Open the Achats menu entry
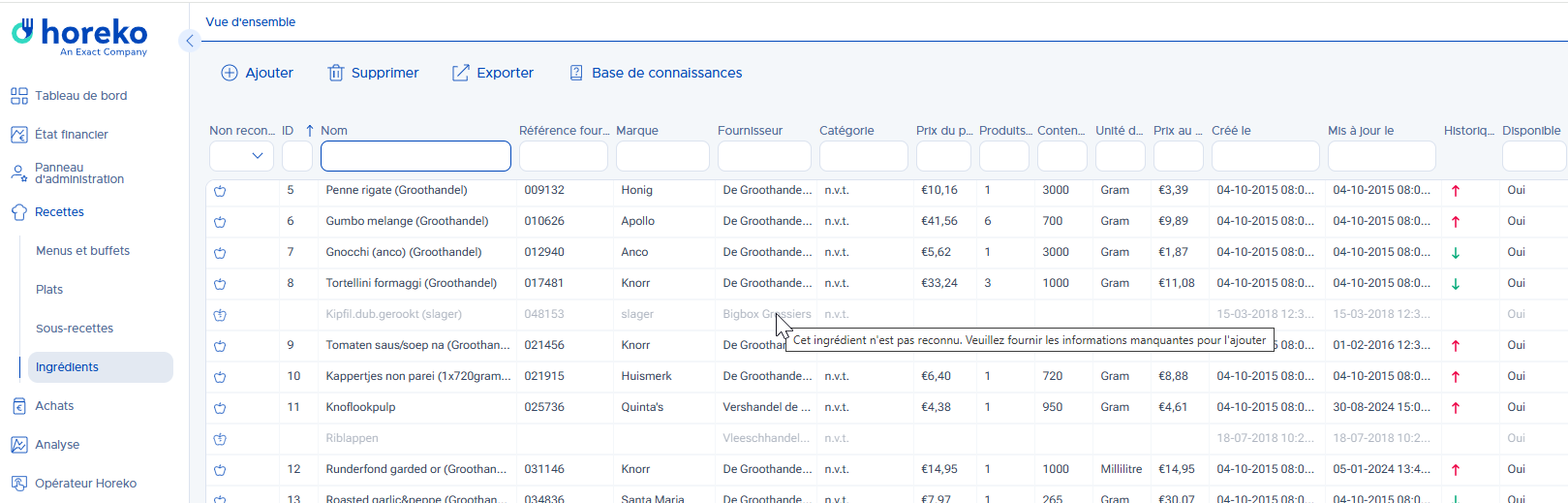This screenshot has width=1568, height=503. coord(54,406)
